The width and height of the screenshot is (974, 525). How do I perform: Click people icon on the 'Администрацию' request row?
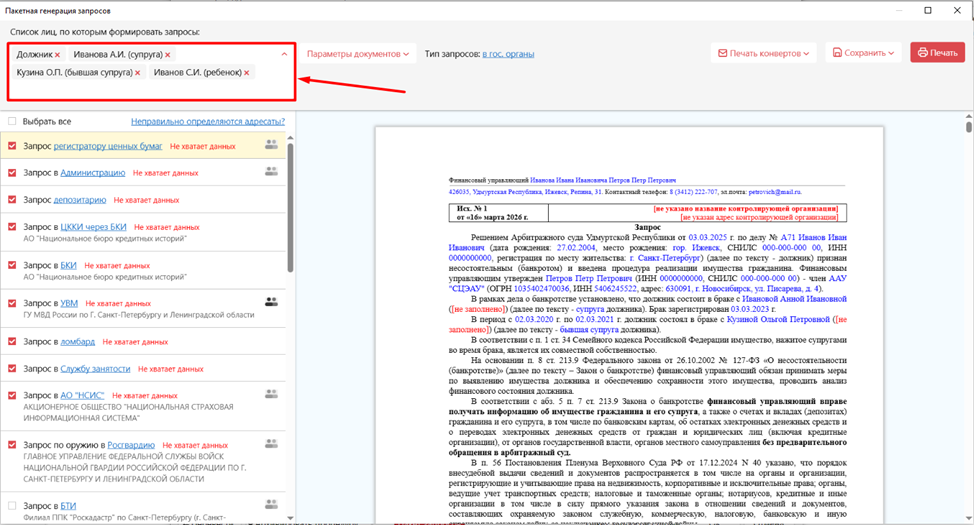271,172
